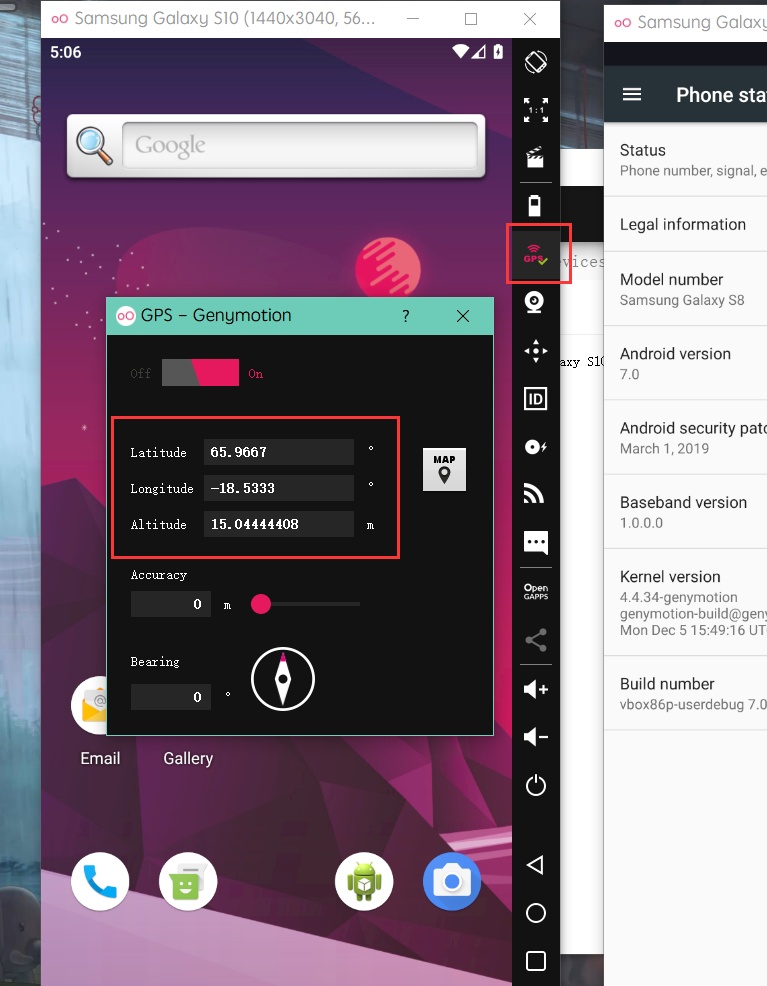This screenshot has width=767, height=986.
Task: Open Legal information in settings list
Action: point(685,224)
